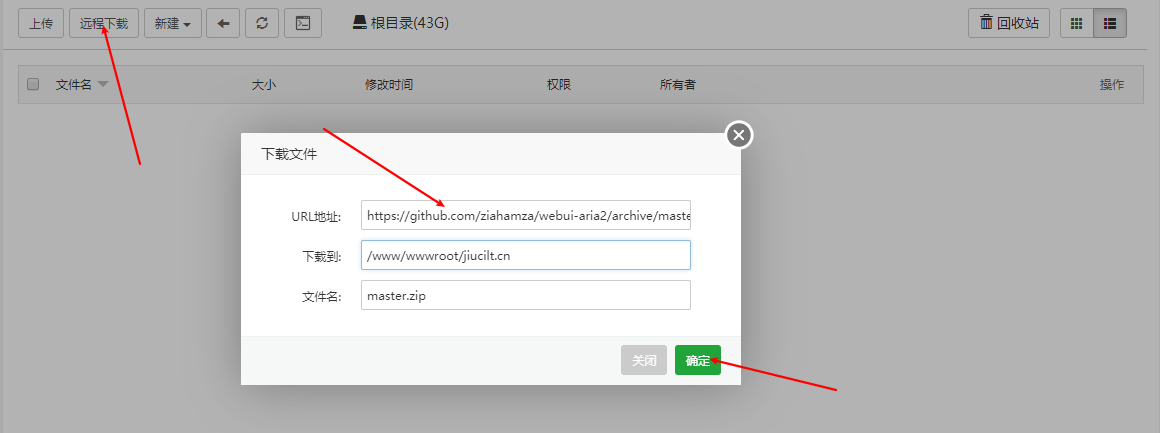Screen dimensions: 1160x433
Task: Focus the 文件名 master.zip input field
Action: (526, 295)
